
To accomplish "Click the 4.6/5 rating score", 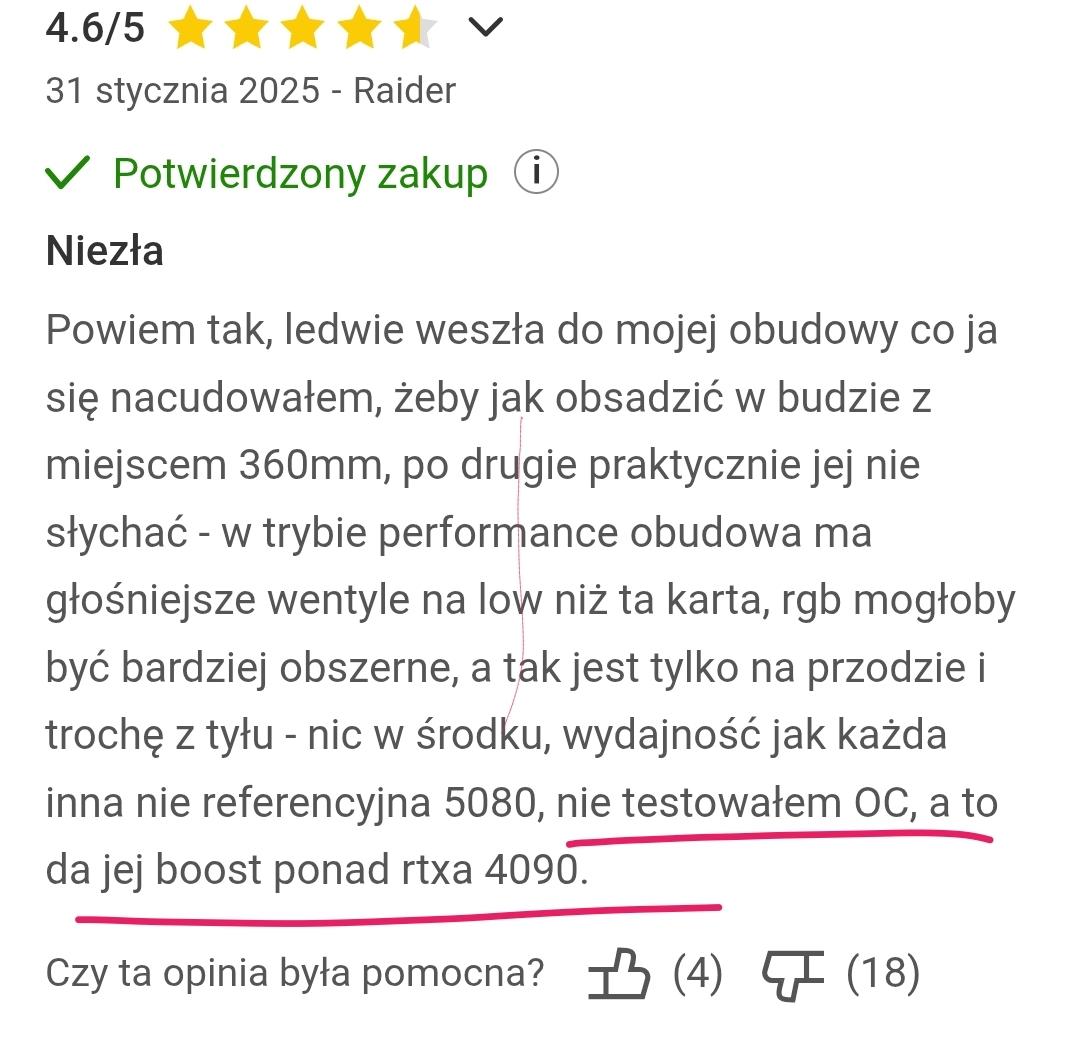I will coord(95,28).
